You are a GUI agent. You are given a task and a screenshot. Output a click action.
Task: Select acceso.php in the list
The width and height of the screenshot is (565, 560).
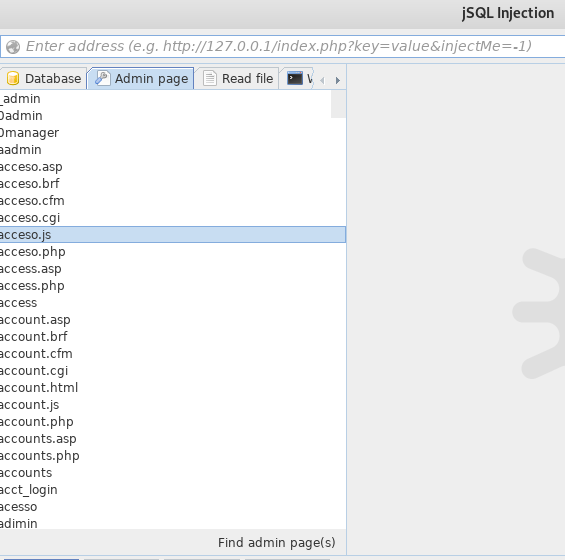(x=173, y=252)
